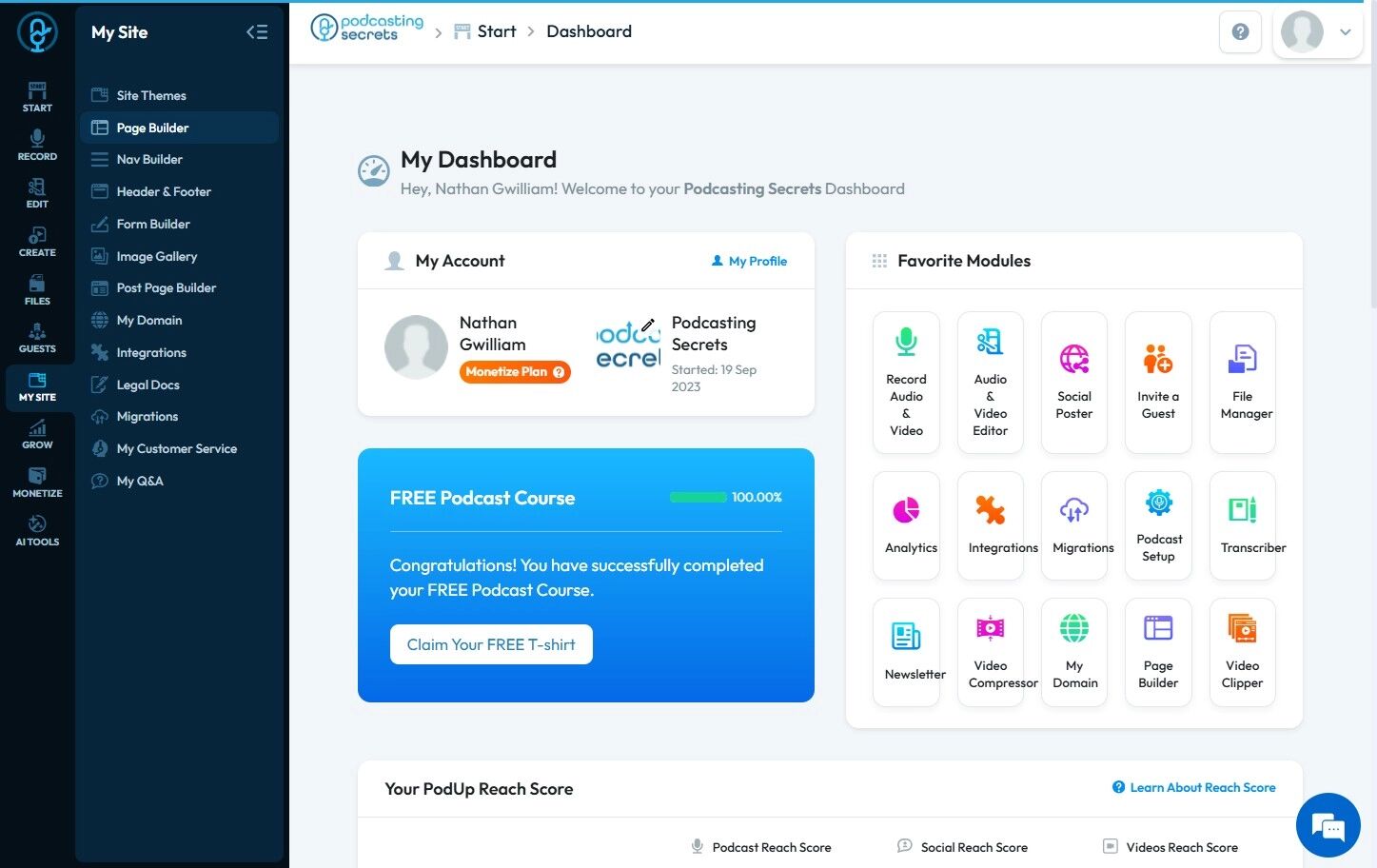
Task: Click the Start breadcrumb link
Action: (x=485, y=31)
